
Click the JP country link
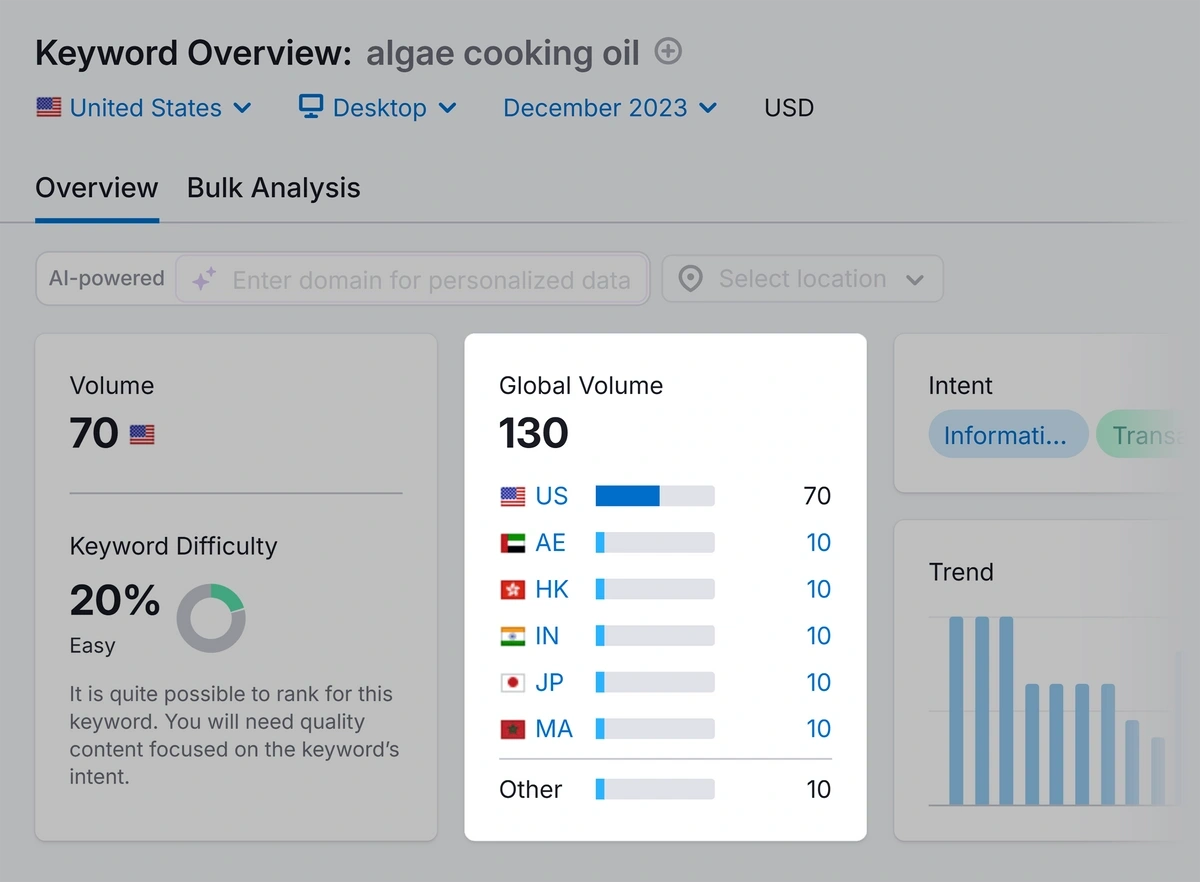coord(549,682)
